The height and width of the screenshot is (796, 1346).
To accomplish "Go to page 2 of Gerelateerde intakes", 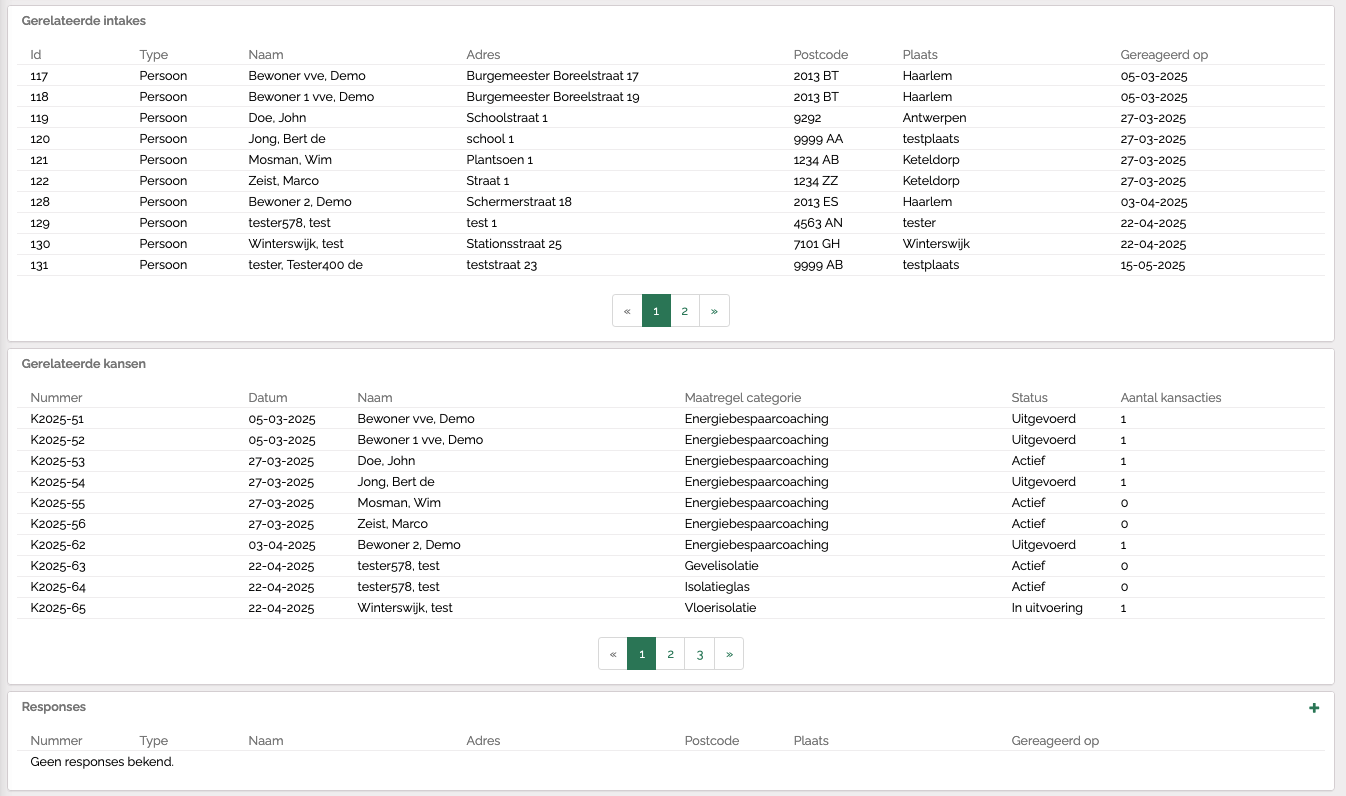I will [x=684, y=311].
